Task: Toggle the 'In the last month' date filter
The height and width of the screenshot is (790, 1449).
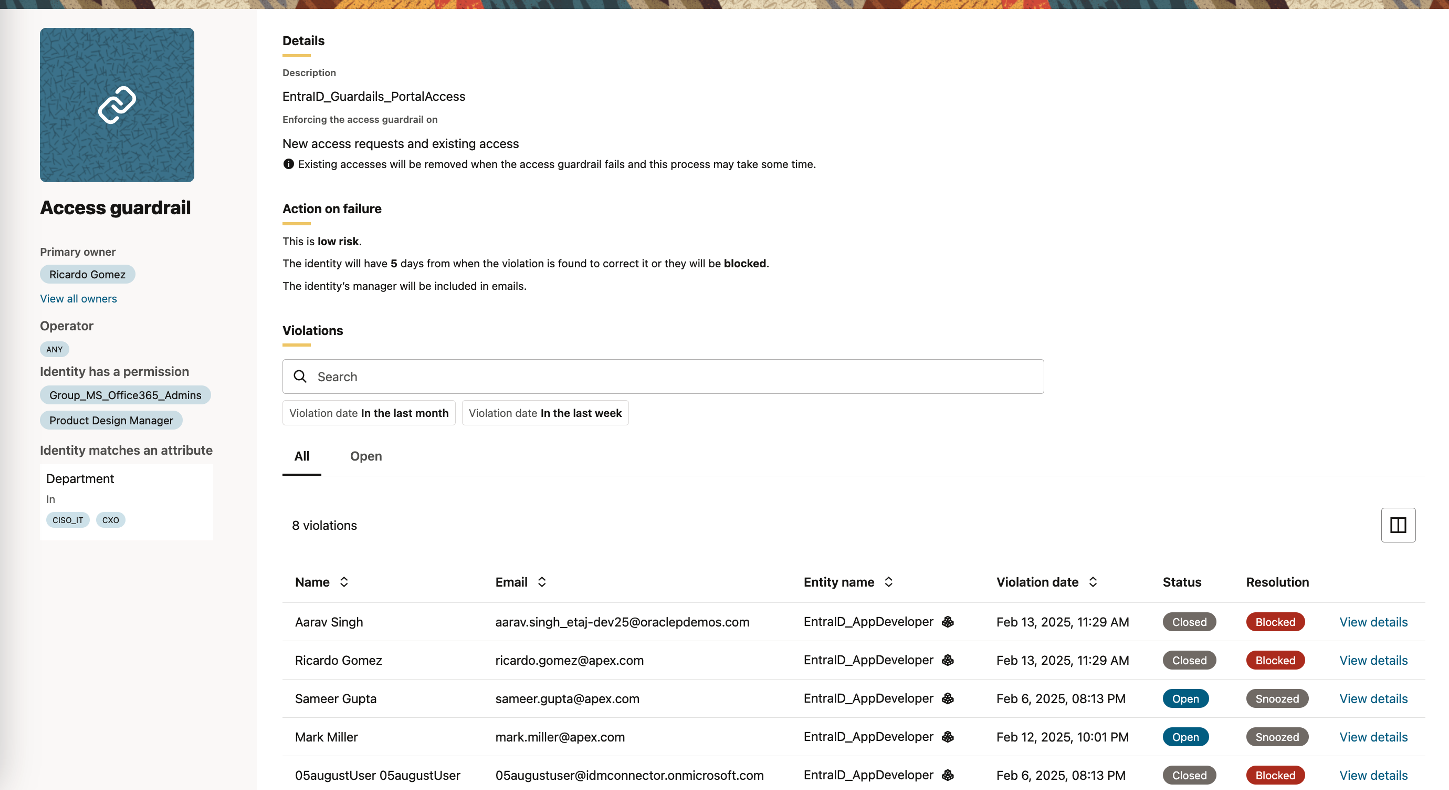Action: (369, 413)
